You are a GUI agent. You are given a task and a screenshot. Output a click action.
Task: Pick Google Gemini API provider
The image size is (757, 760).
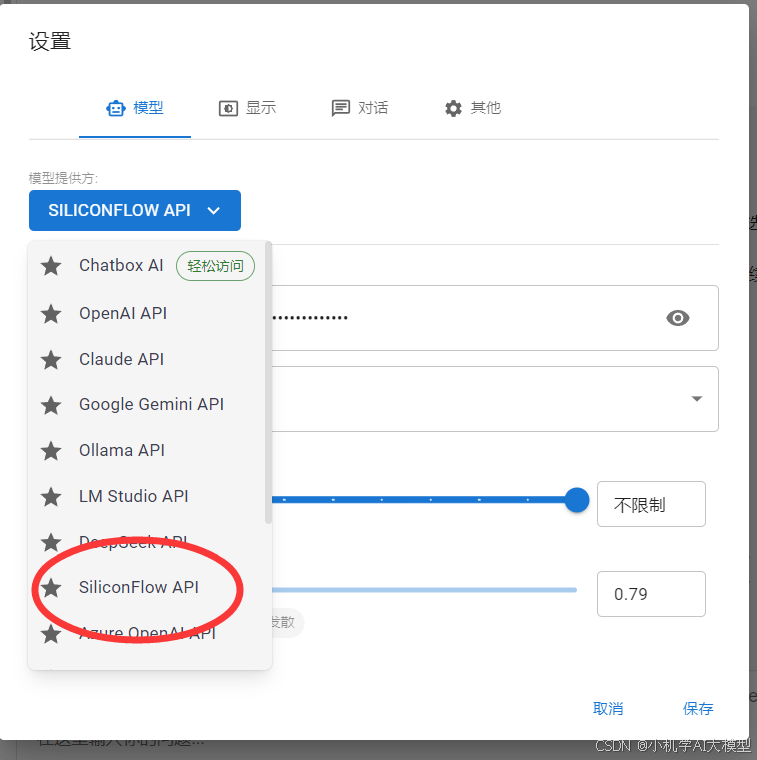pyautogui.click(x=147, y=405)
